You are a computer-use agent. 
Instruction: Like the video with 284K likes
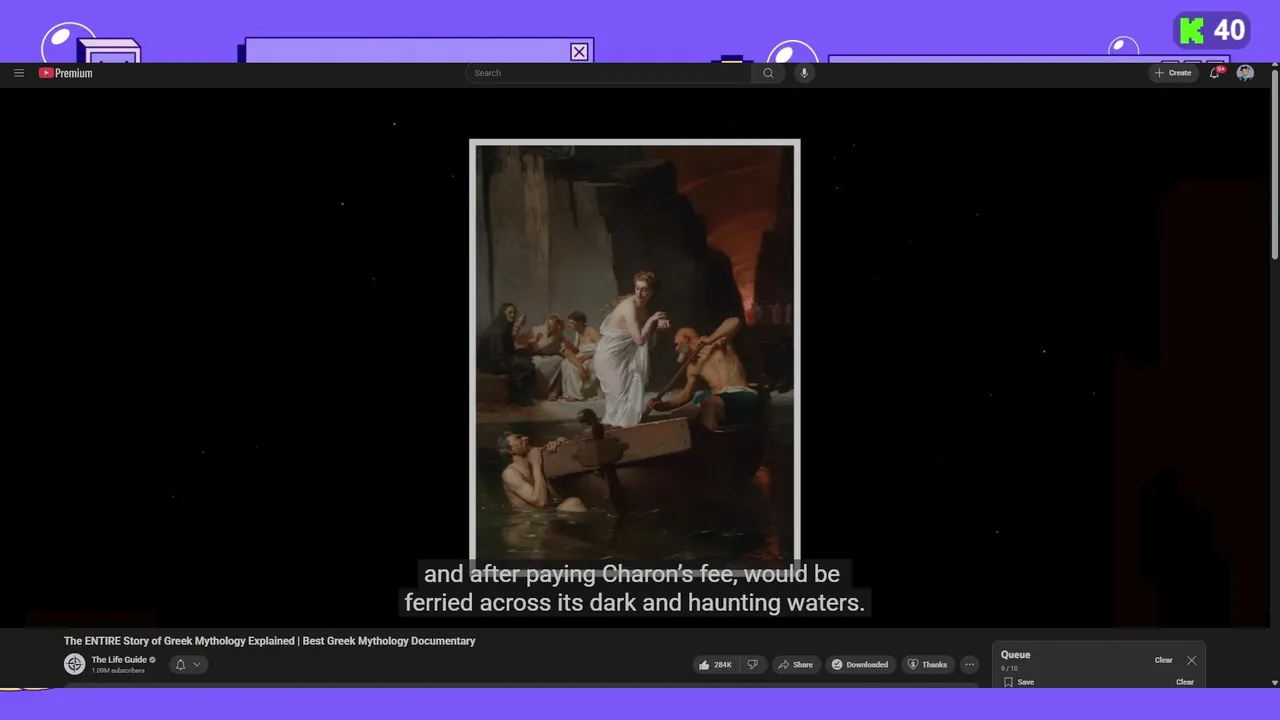716,664
